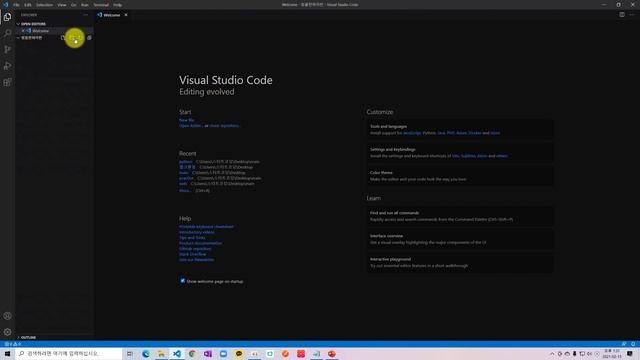Open the Terminal menu
640x360 pixels.
101,5
